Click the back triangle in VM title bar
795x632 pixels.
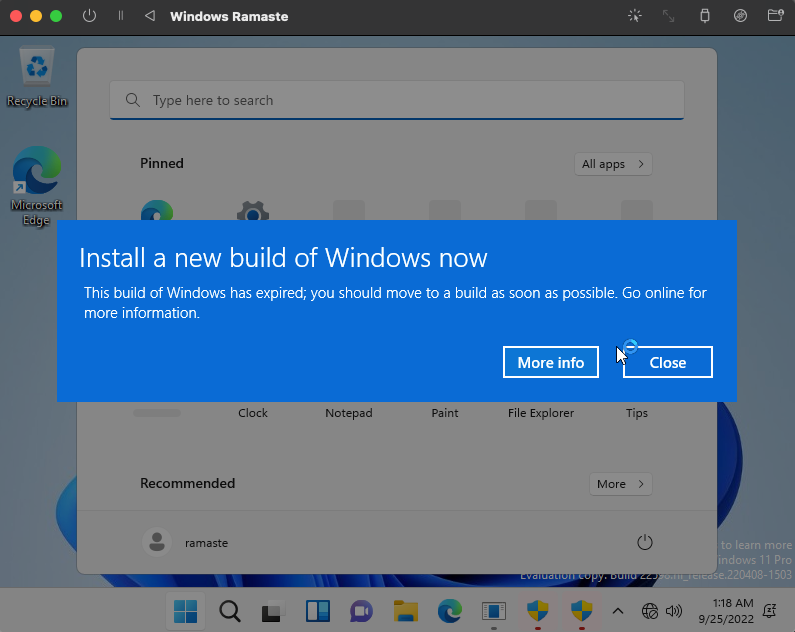coord(150,16)
